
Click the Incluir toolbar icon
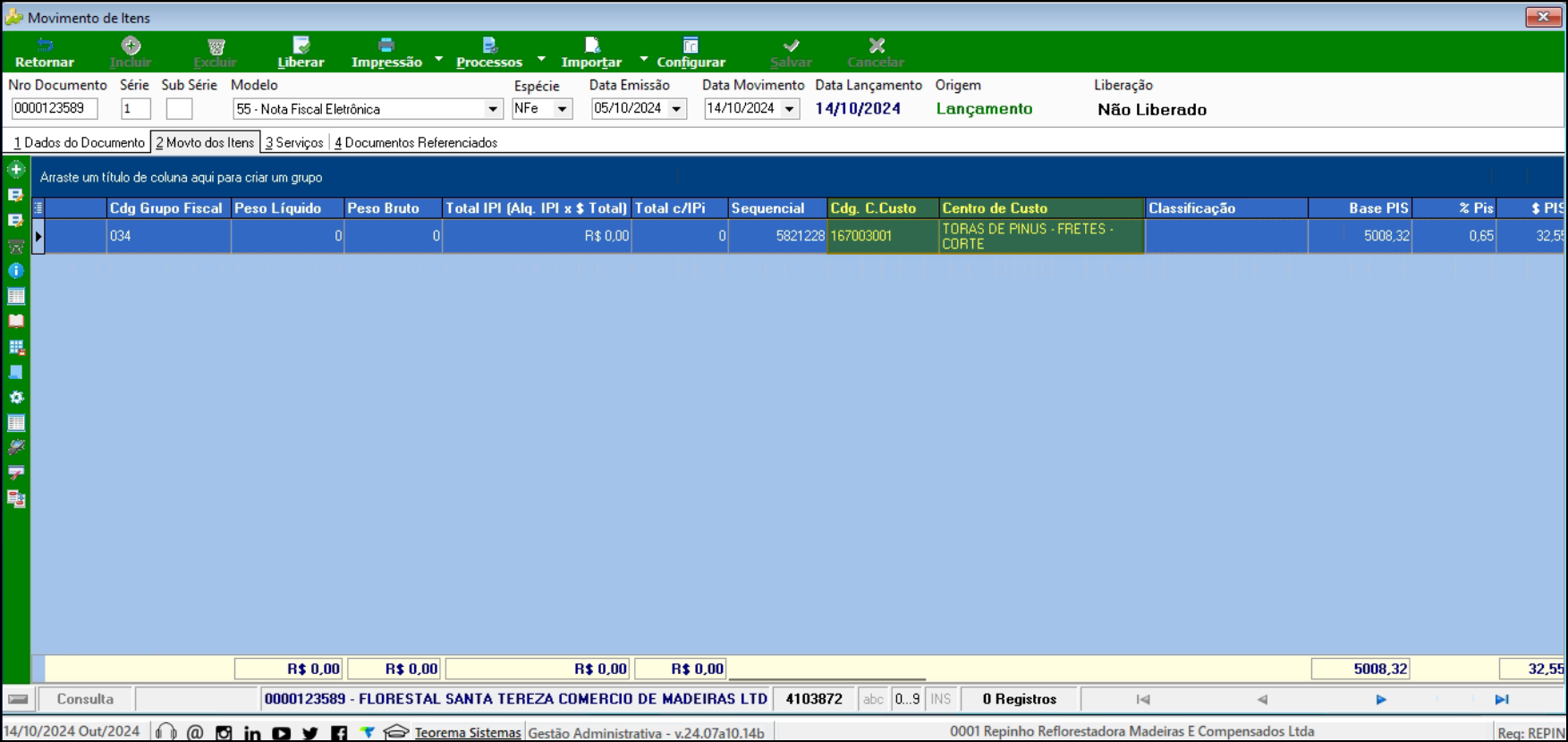[x=131, y=45]
